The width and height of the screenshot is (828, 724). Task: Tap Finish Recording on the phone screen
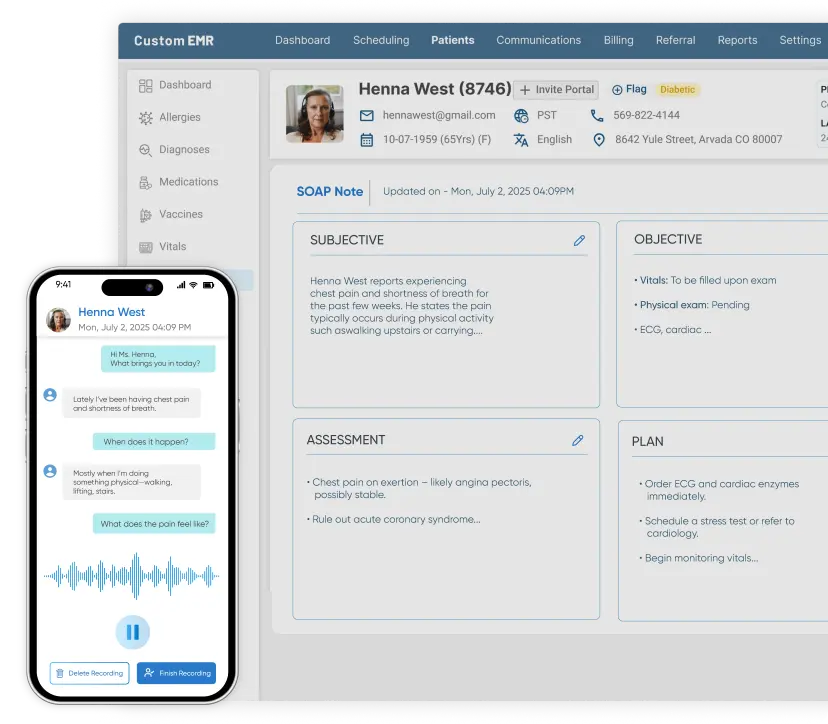pos(176,673)
